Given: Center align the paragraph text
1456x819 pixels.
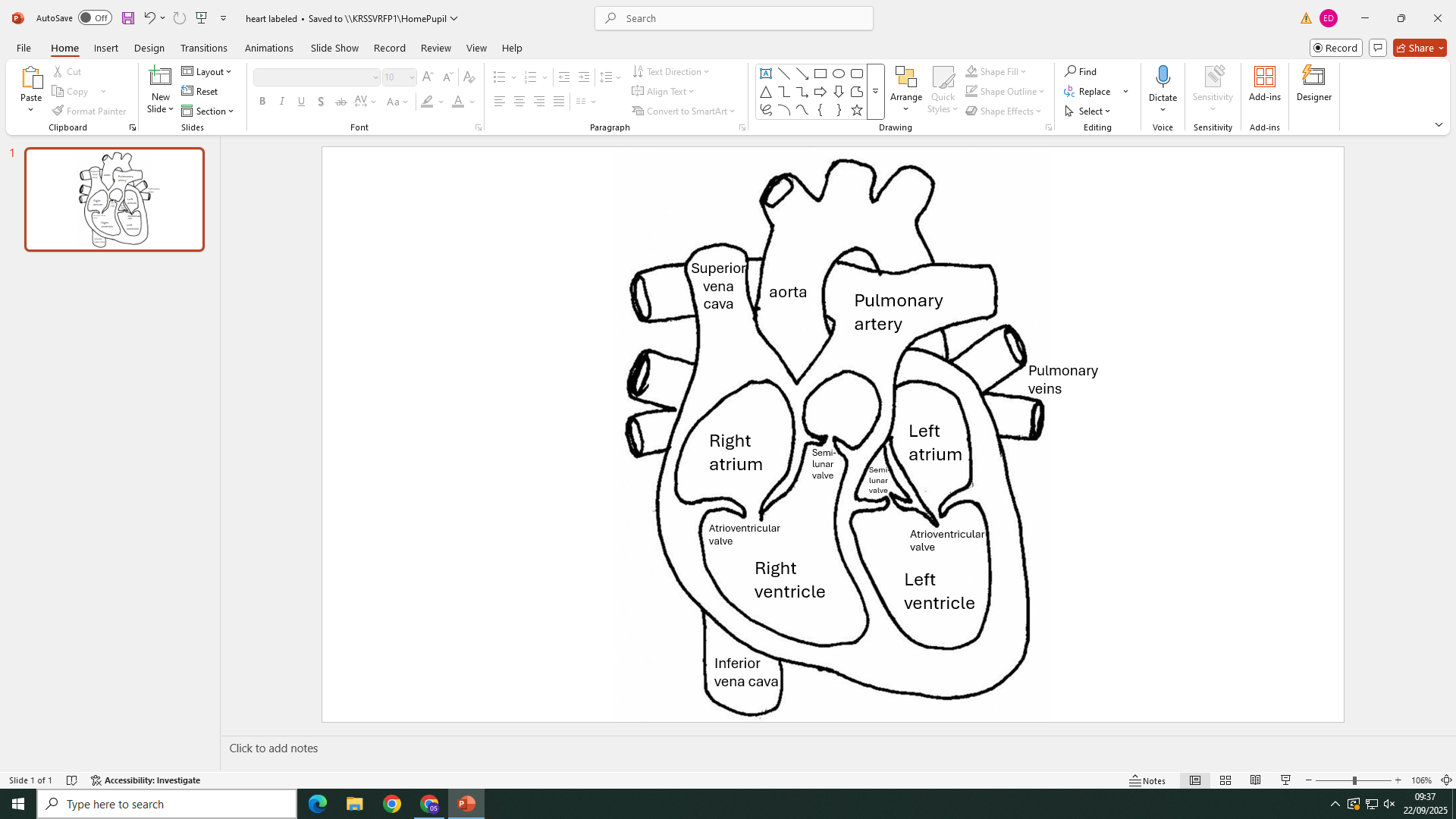Looking at the screenshot, I should 519,101.
